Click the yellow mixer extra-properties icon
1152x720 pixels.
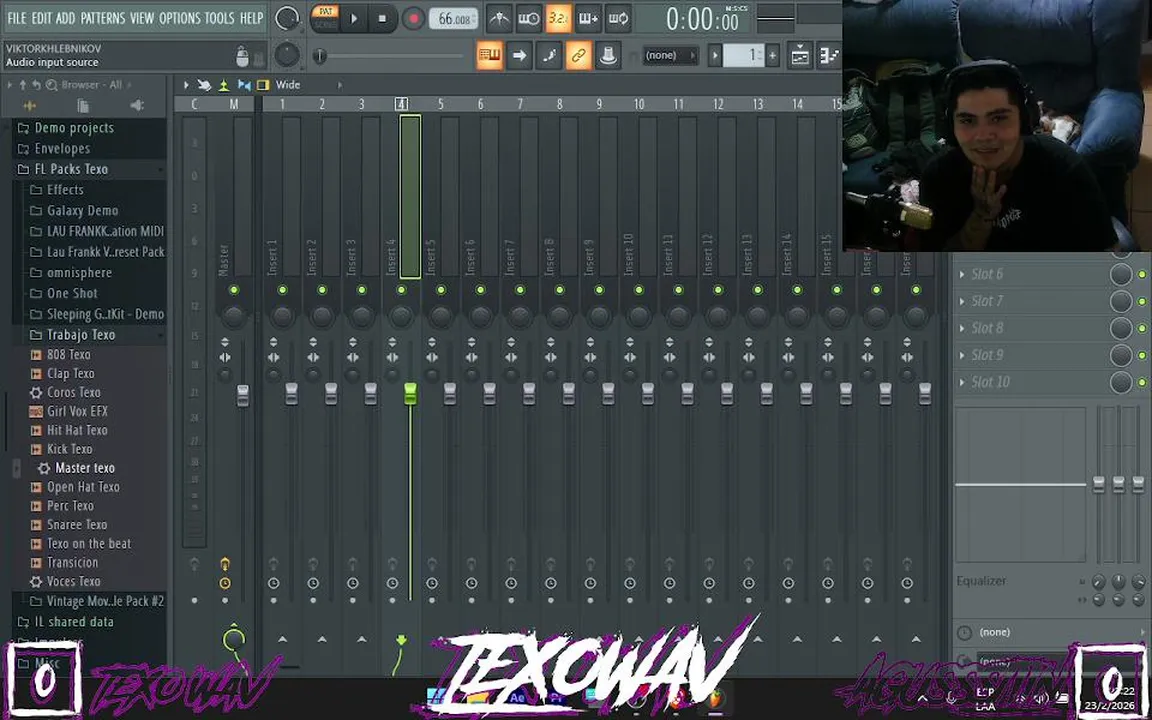tap(263, 85)
